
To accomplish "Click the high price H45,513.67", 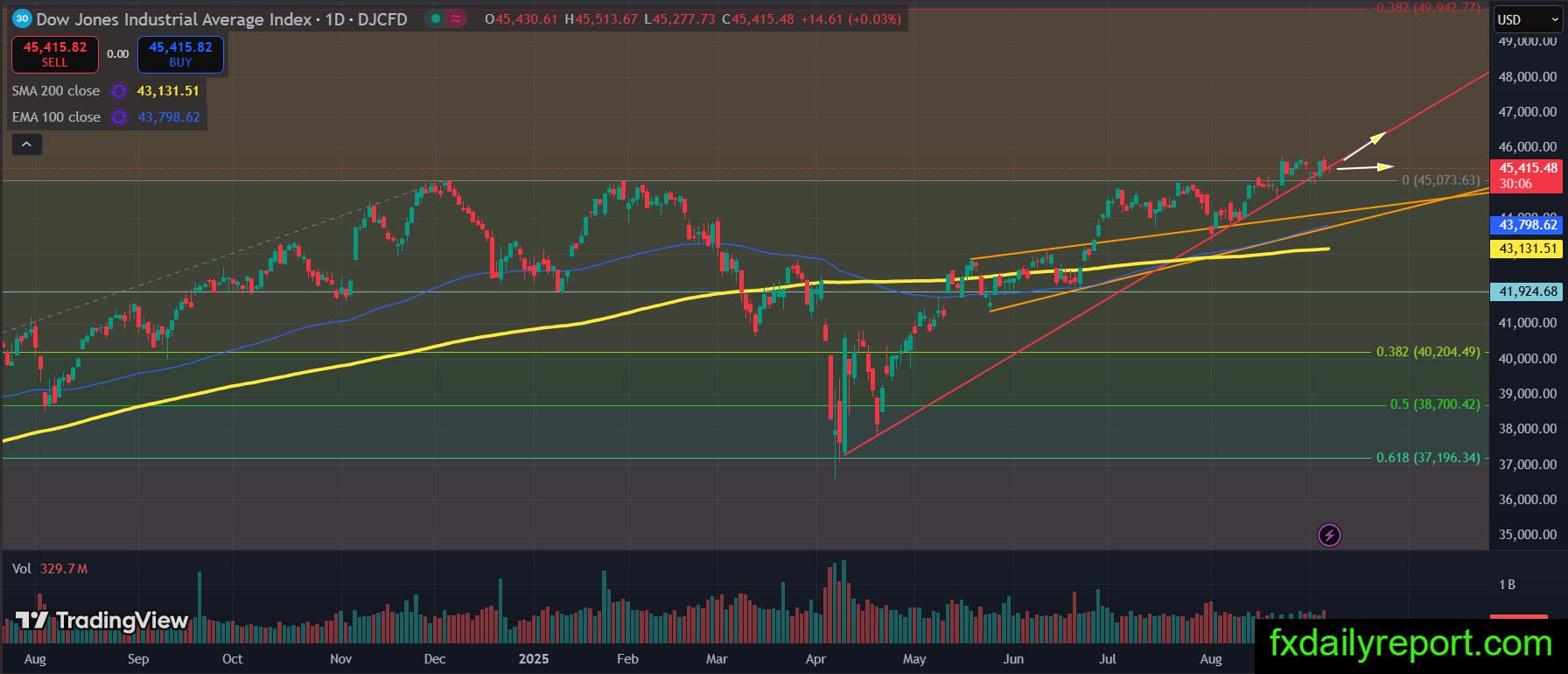I will tap(601, 19).
